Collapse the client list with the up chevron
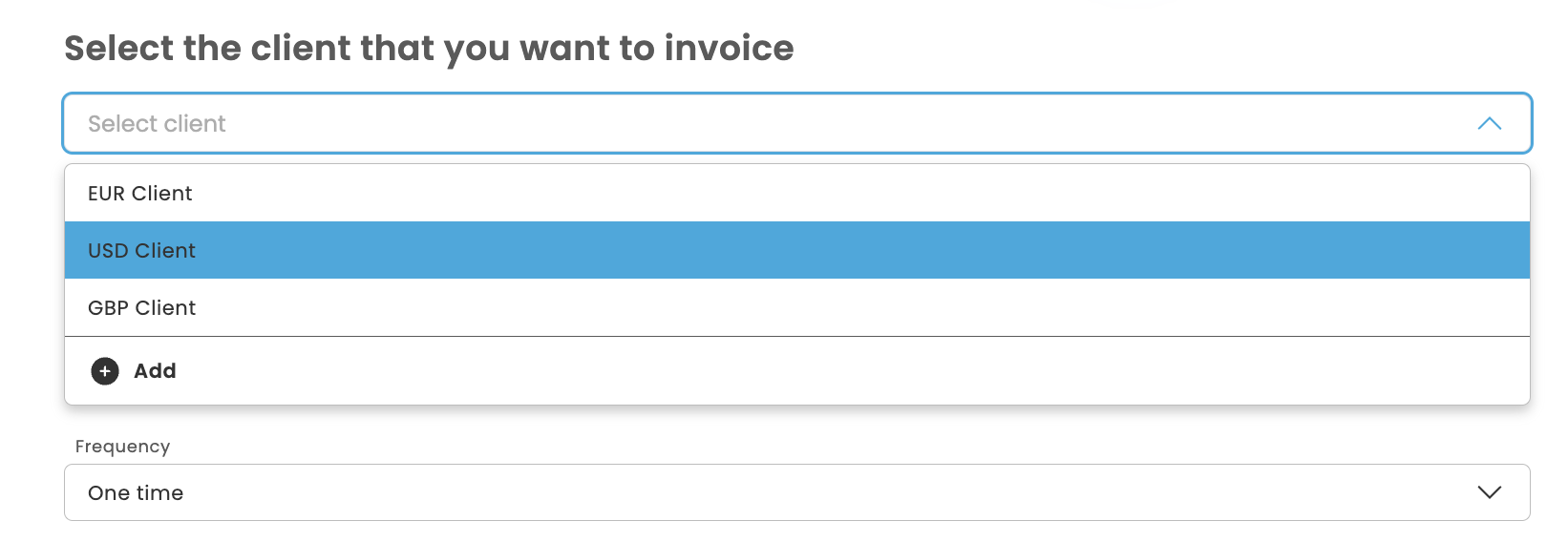The height and width of the screenshot is (542, 1568). coord(1489,124)
